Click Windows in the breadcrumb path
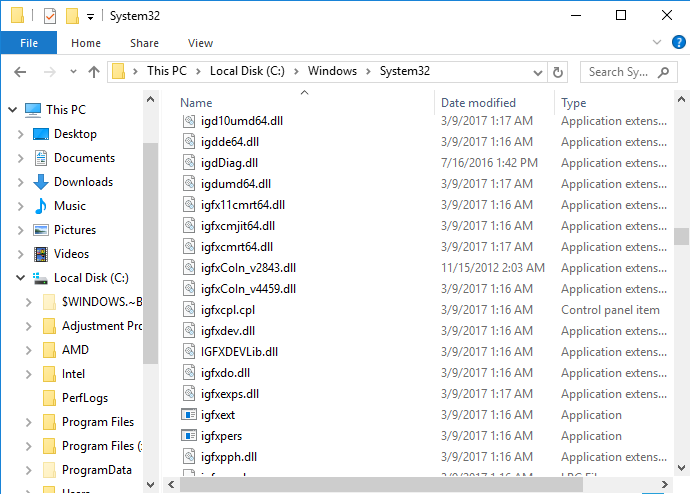The width and height of the screenshot is (690, 494). 332,71
